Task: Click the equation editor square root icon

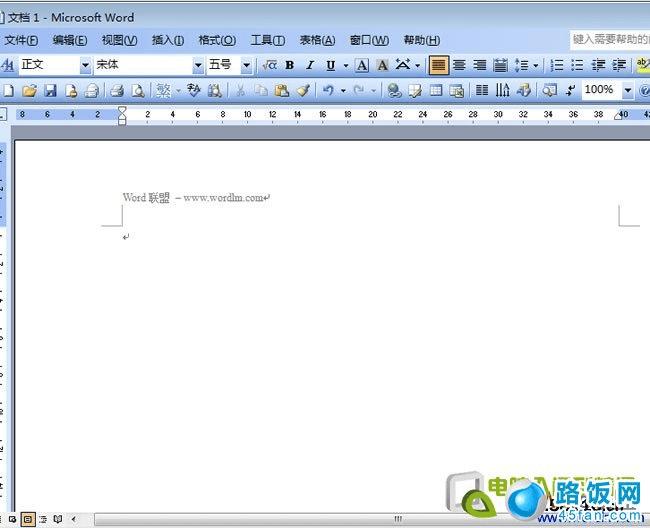Action: 269,65
